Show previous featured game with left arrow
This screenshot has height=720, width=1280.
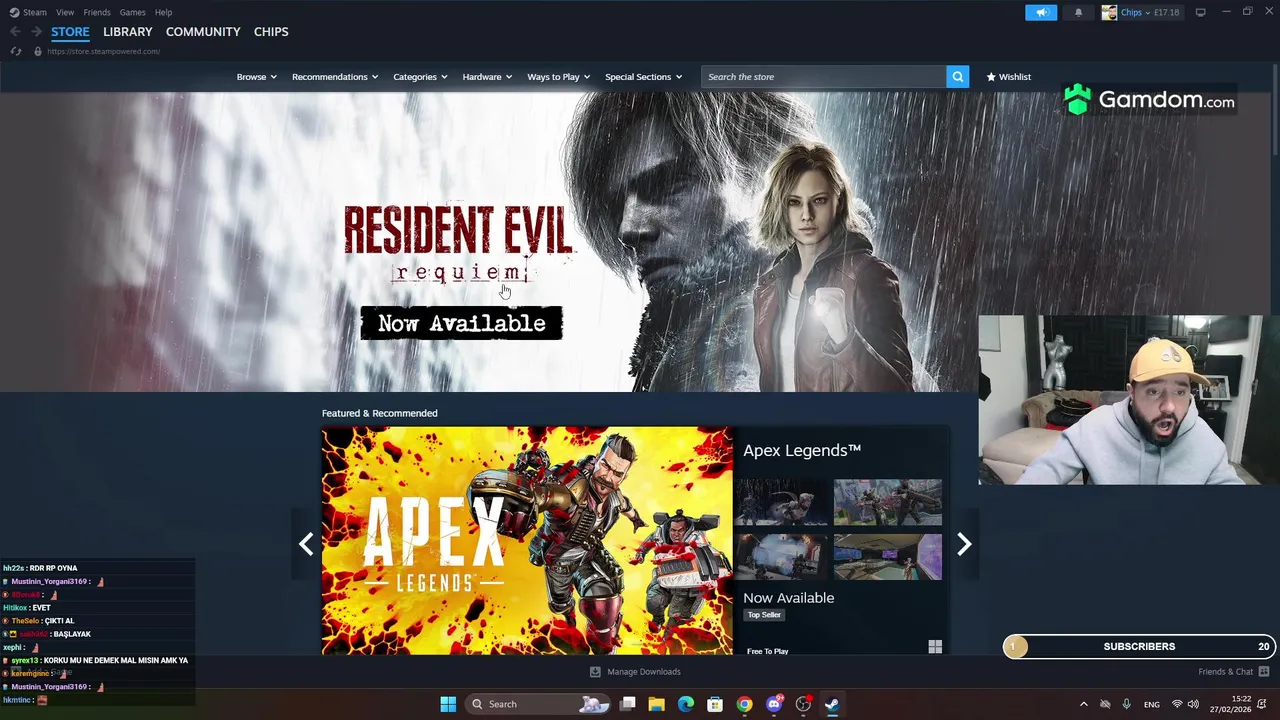coord(306,543)
